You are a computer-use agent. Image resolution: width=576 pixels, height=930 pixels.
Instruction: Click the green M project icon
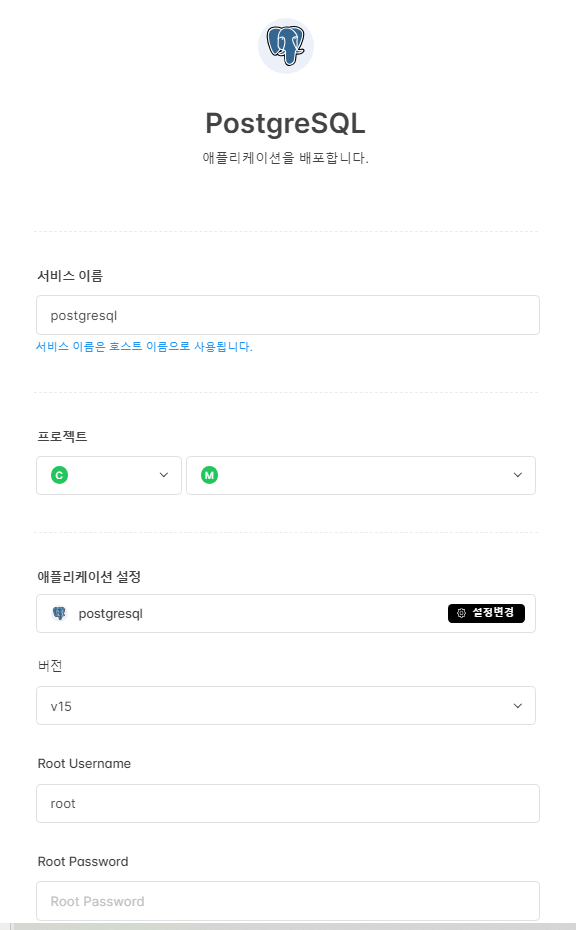(209, 475)
